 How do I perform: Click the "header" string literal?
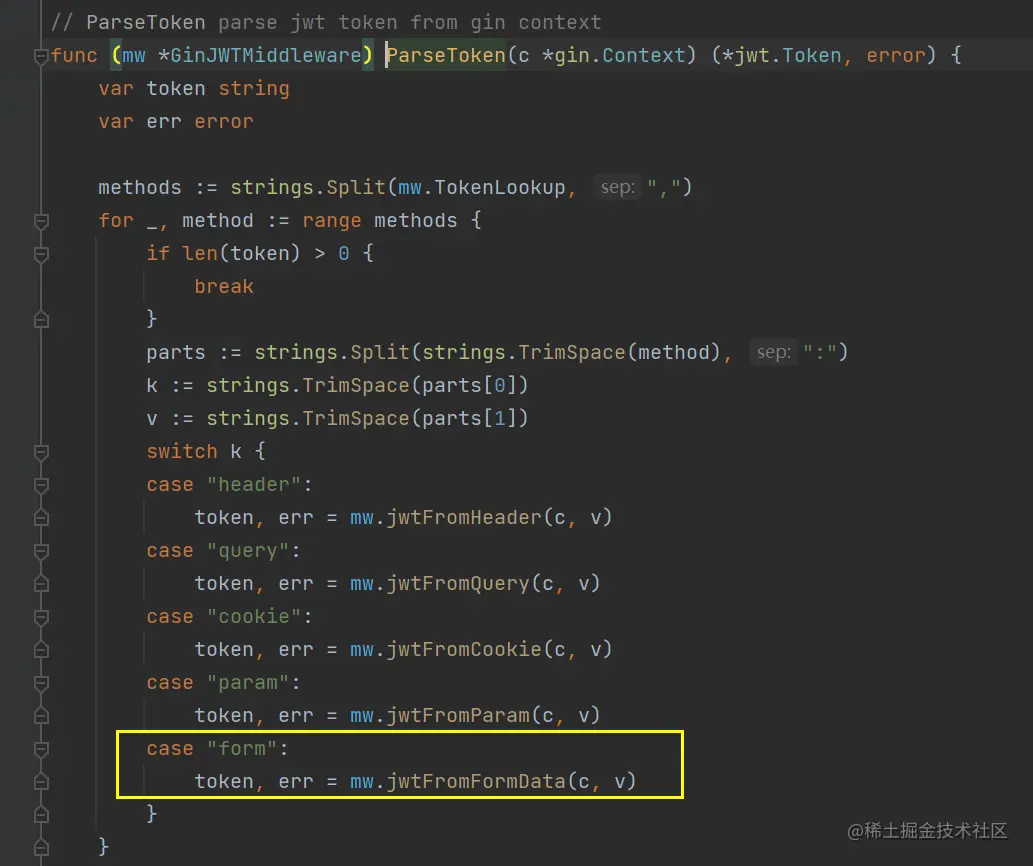[254, 485]
